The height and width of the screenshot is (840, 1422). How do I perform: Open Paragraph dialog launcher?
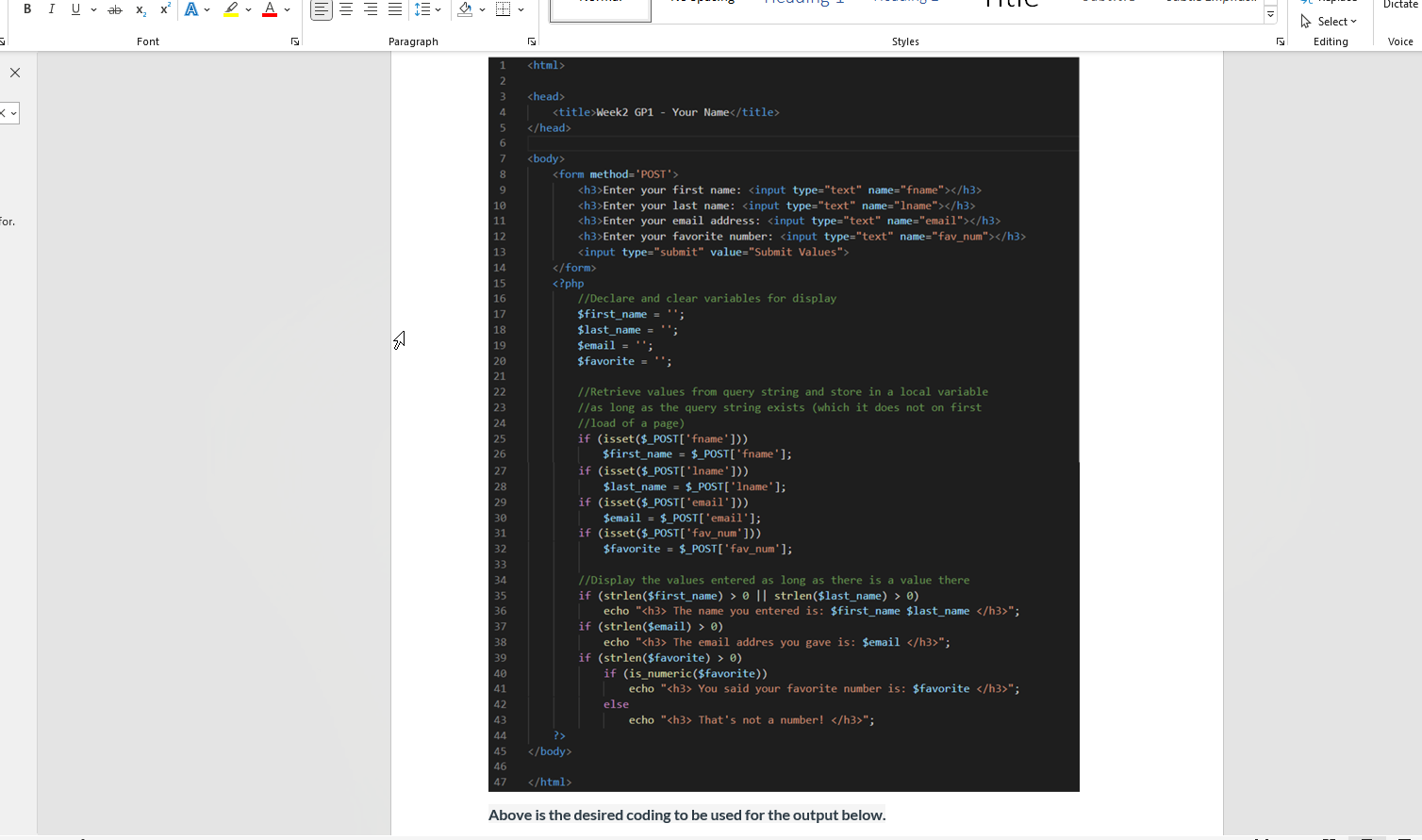click(532, 41)
